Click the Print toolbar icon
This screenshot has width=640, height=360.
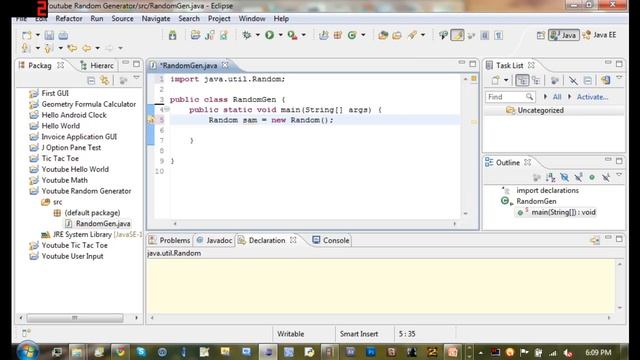pyautogui.click(x=63, y=35)
